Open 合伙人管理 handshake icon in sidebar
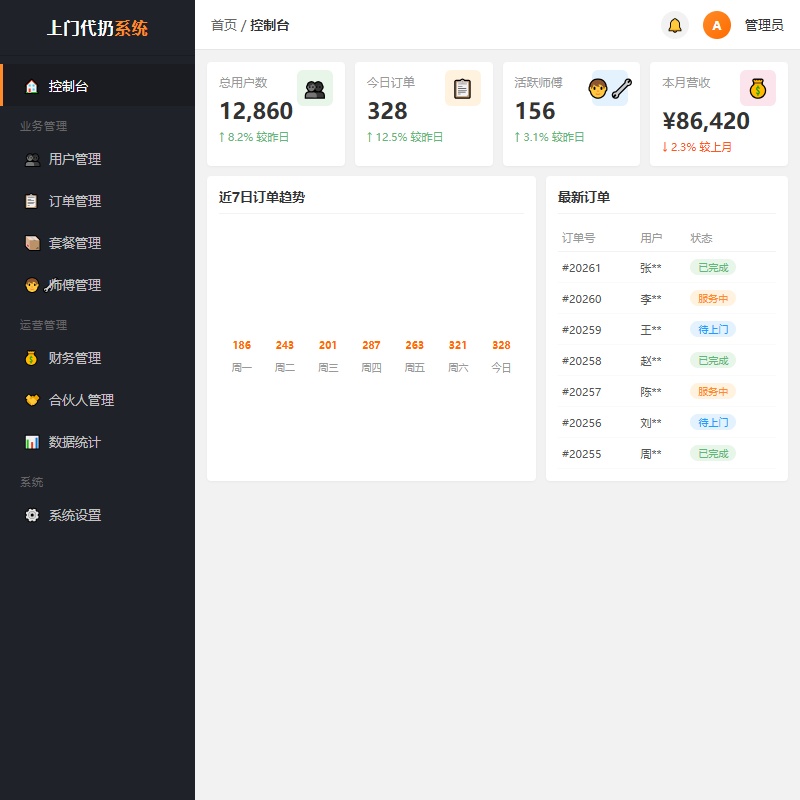800x800 pixels. (32, 400)
